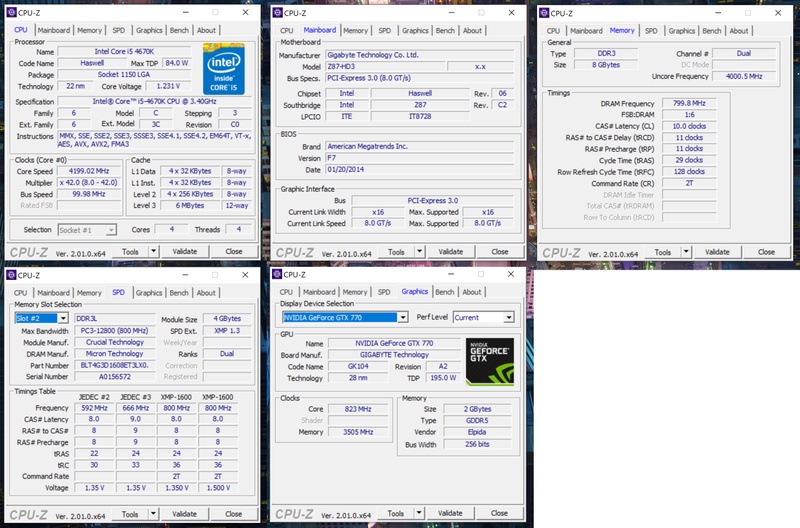Viewport: 800px width, 528px height.
Task: Click CPU-Z app icon in Mainboard window title bar
Action: [x=278, y=13]
